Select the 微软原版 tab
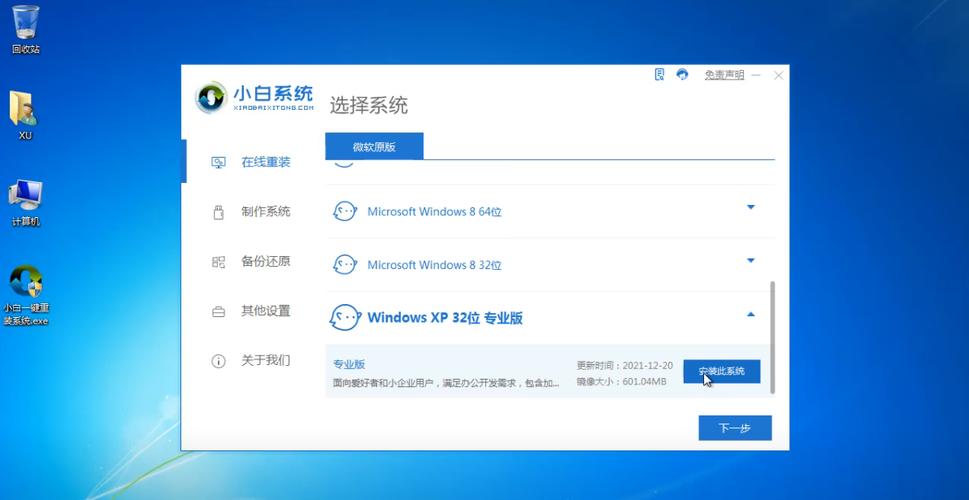Viewport: 969px width, 500px height. tap(374, 147)
